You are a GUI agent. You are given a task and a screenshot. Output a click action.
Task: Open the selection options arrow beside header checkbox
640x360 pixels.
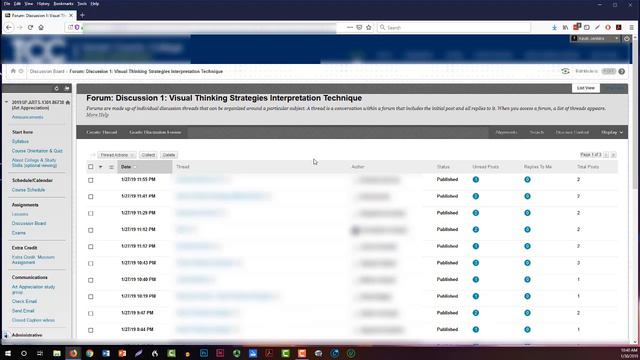tap(100, 167)
